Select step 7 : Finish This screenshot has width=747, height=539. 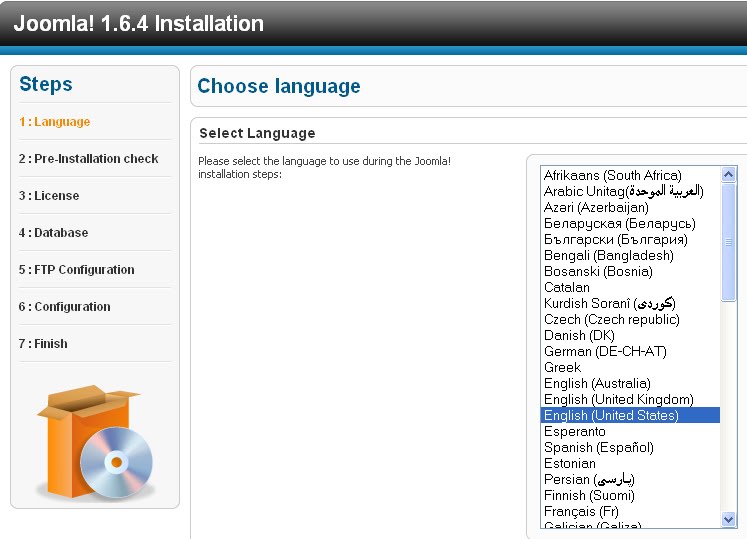click(x=43, y=344)
